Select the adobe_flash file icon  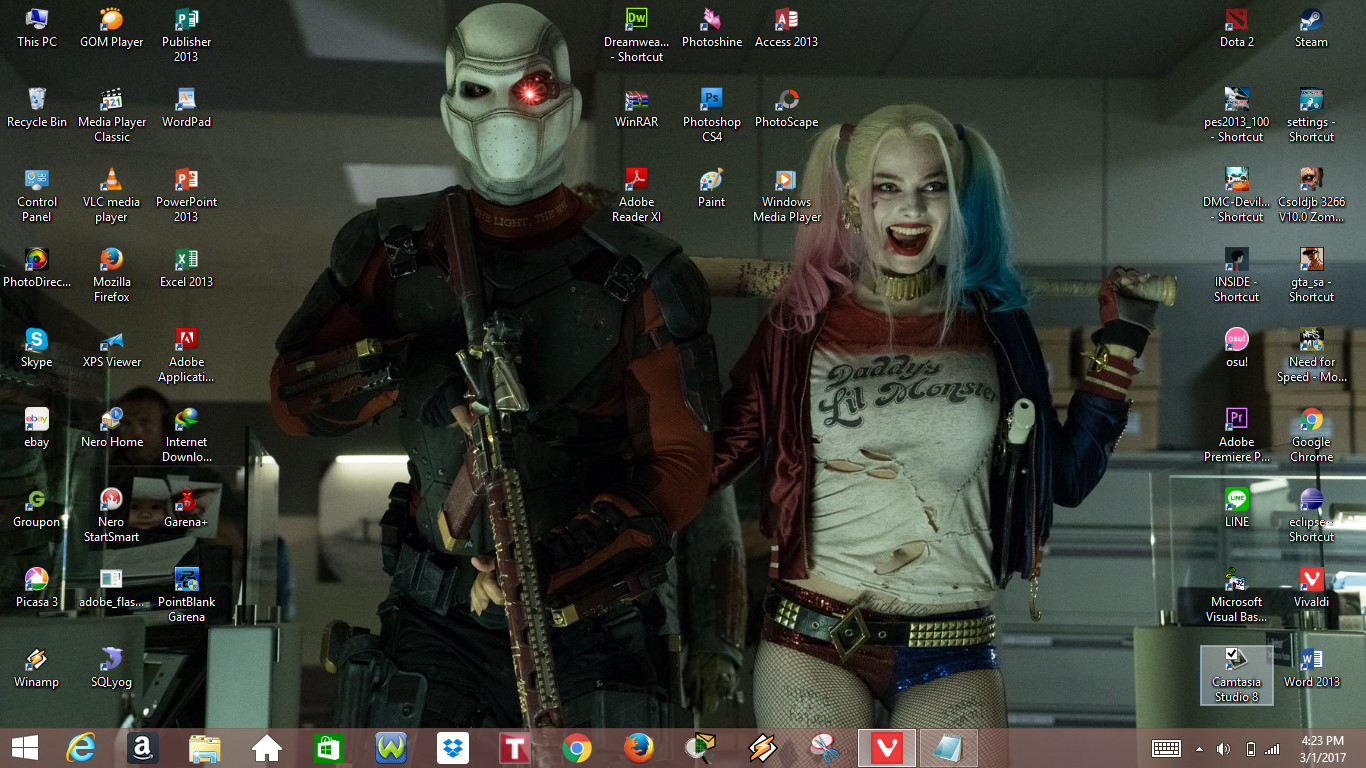112,588
